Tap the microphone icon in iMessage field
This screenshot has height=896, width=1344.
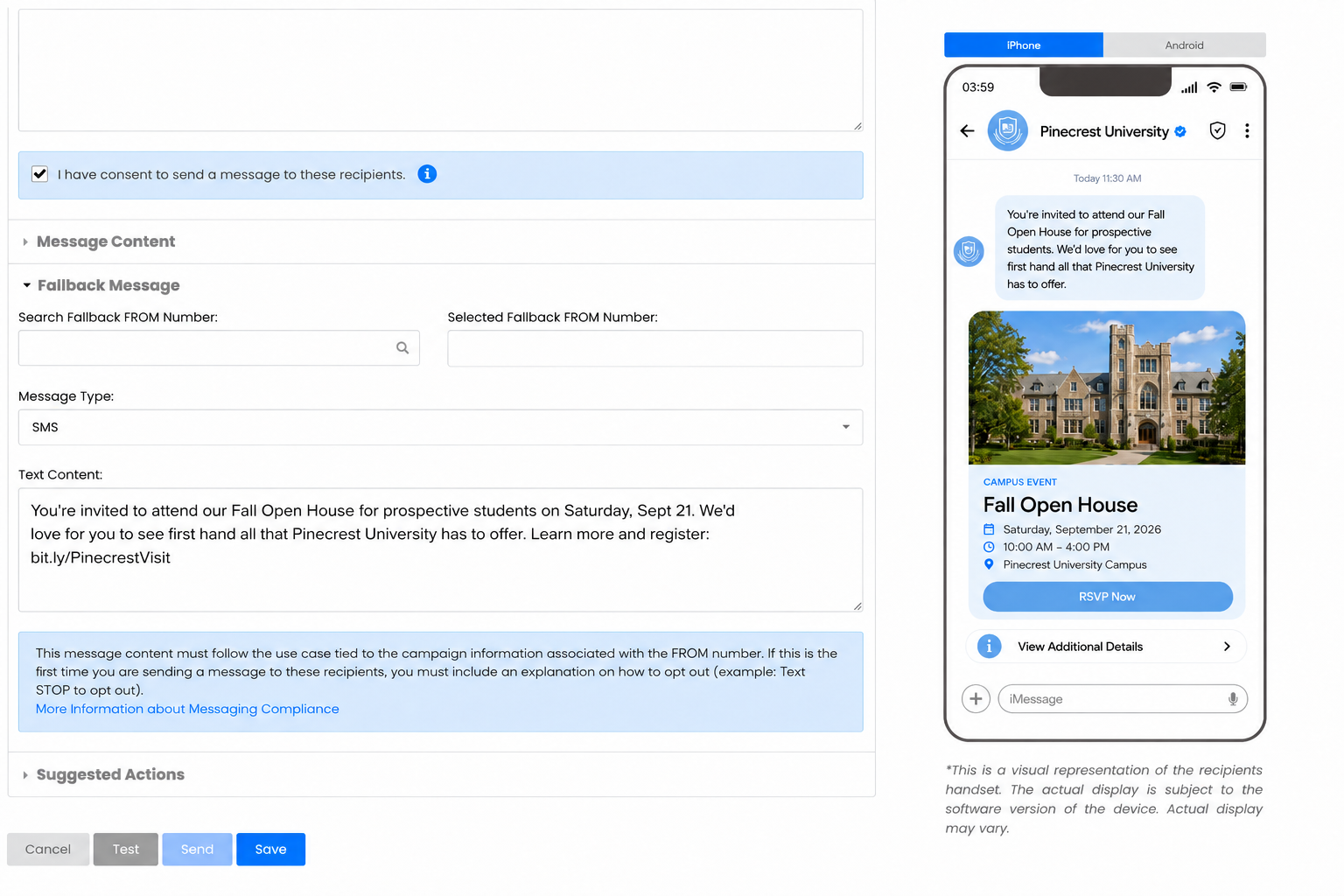(x=1233, y=699)
